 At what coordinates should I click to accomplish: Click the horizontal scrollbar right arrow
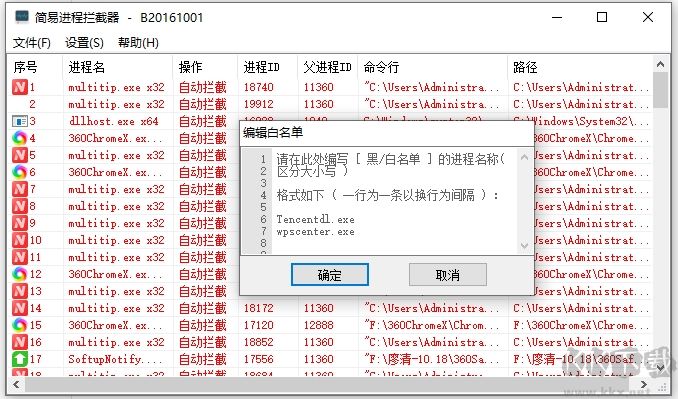[643, 384]
